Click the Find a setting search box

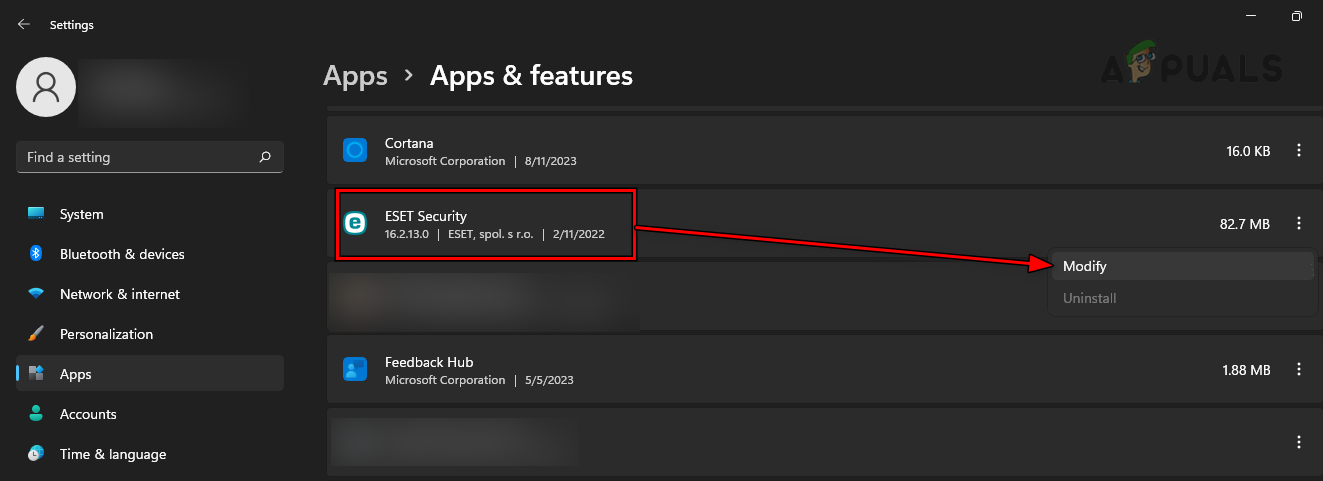[140, 157]
